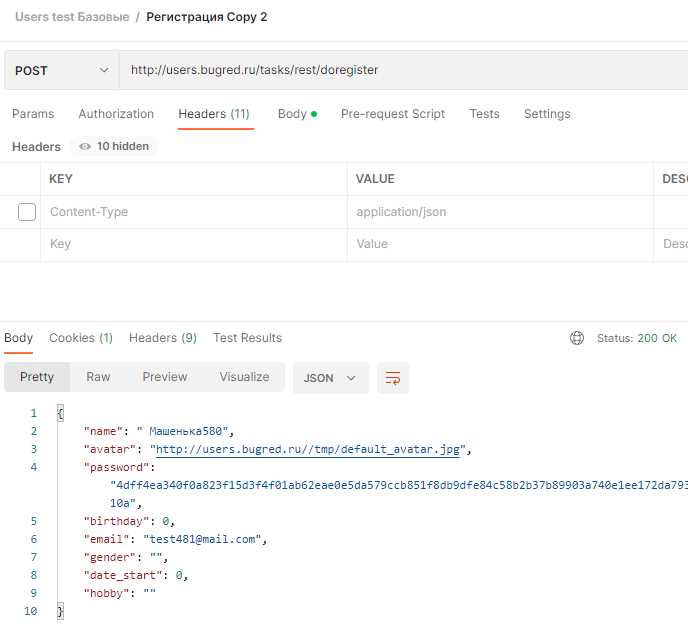Click the eye icon for hidden headers
Viewport: 688px width, 636px height.
85,147
